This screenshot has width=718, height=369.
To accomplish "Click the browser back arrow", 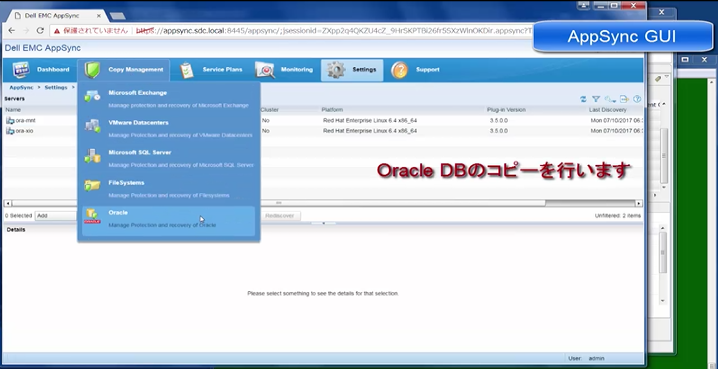I will pos(11,31).
